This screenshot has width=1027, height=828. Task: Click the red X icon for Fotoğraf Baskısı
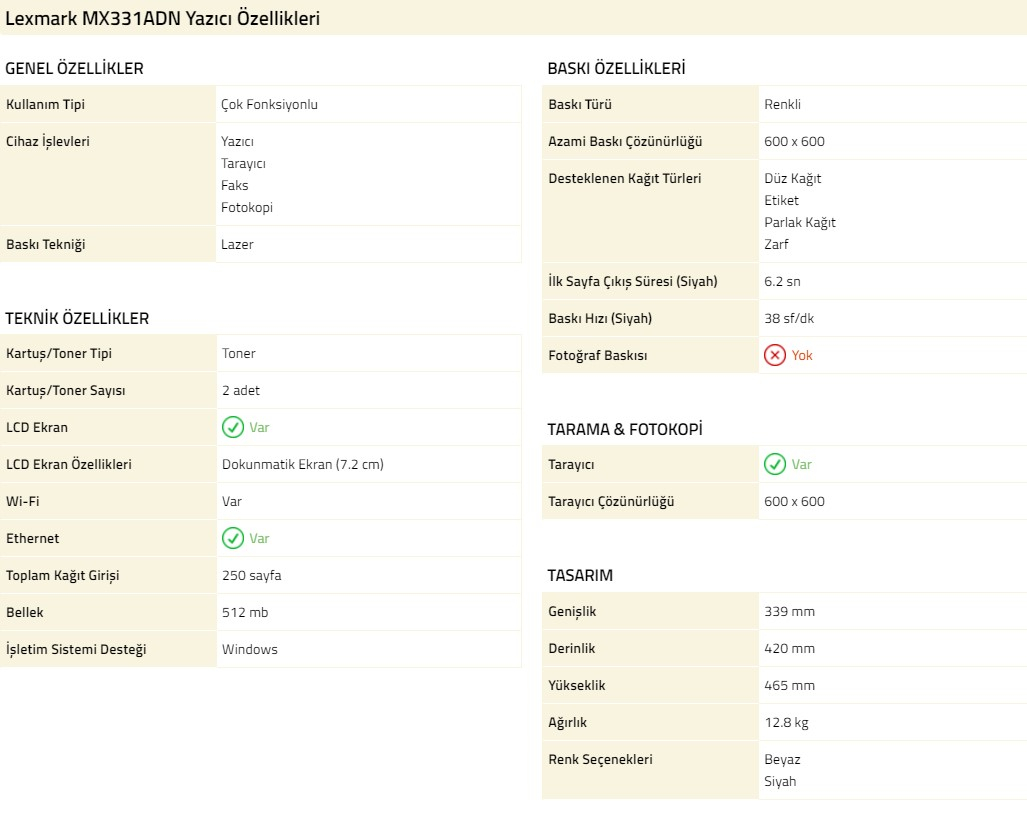pyautogui.click(x=774, y=356)
